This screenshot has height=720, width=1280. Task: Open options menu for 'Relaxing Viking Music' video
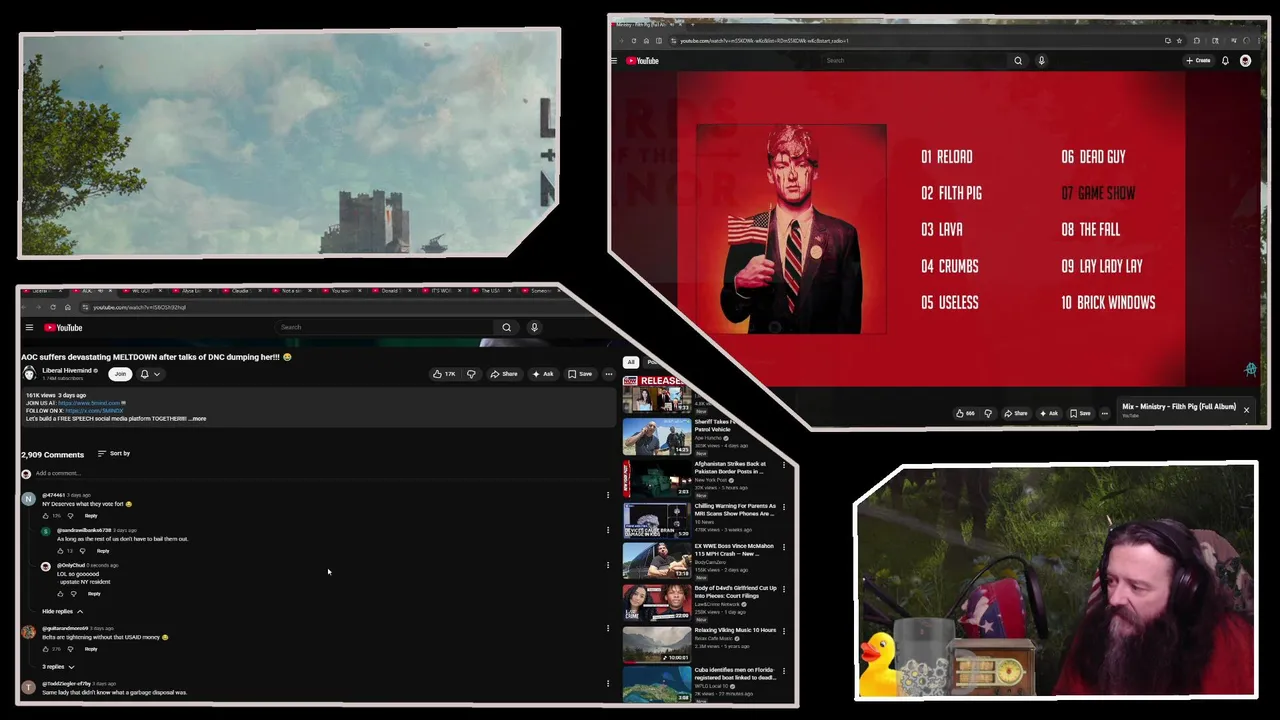point(784,632)
